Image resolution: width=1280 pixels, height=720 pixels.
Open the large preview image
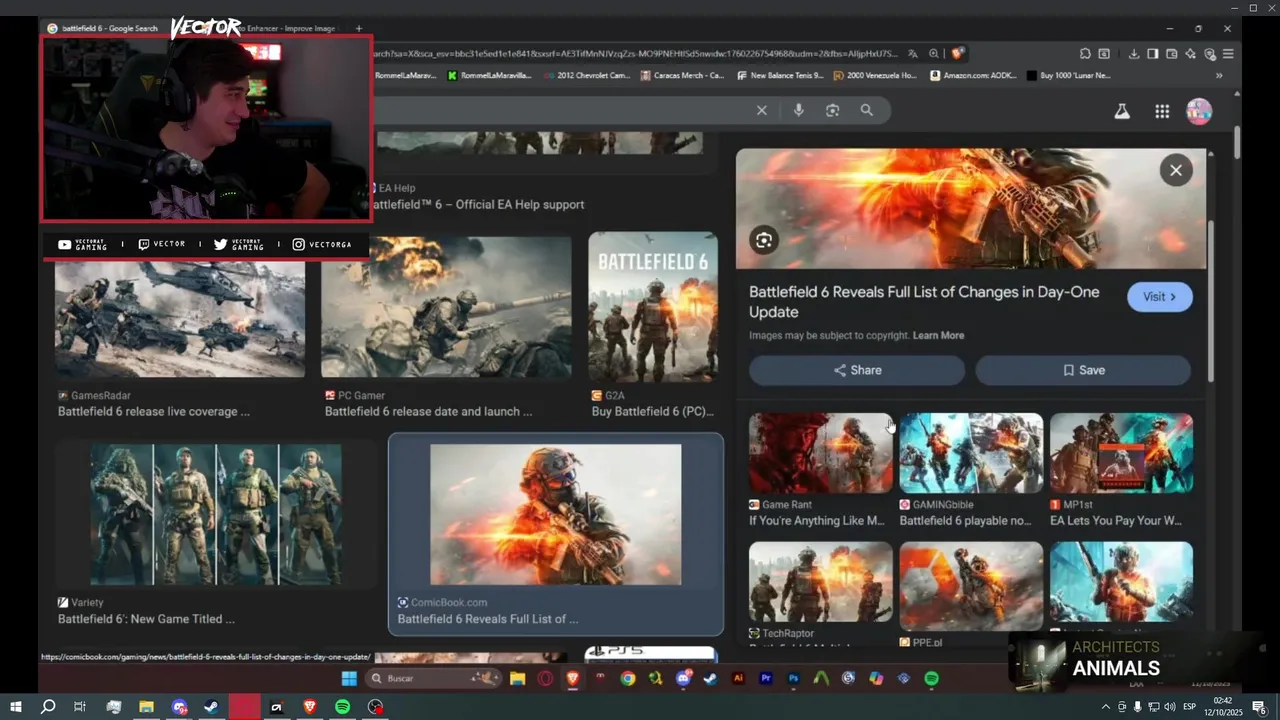[x=970, y=209]
